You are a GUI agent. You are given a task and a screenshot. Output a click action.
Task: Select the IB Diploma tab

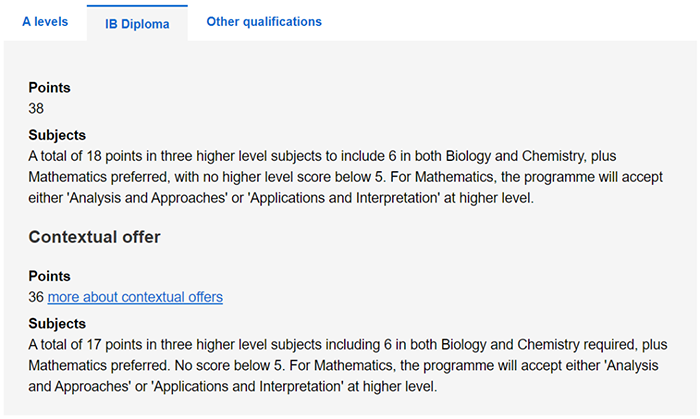click(x=136, y=23)
